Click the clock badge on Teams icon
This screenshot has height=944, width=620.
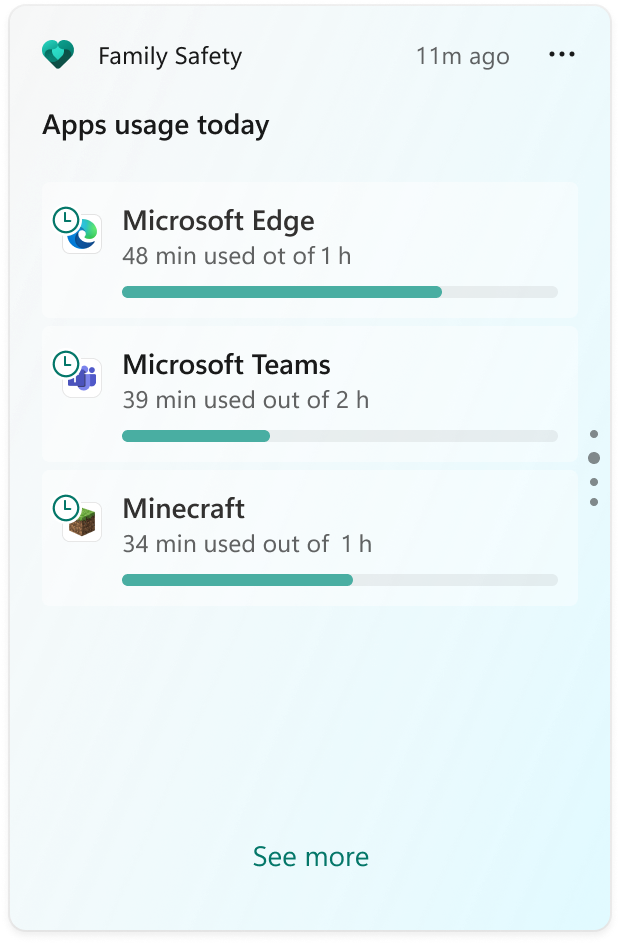click(66, 364)
